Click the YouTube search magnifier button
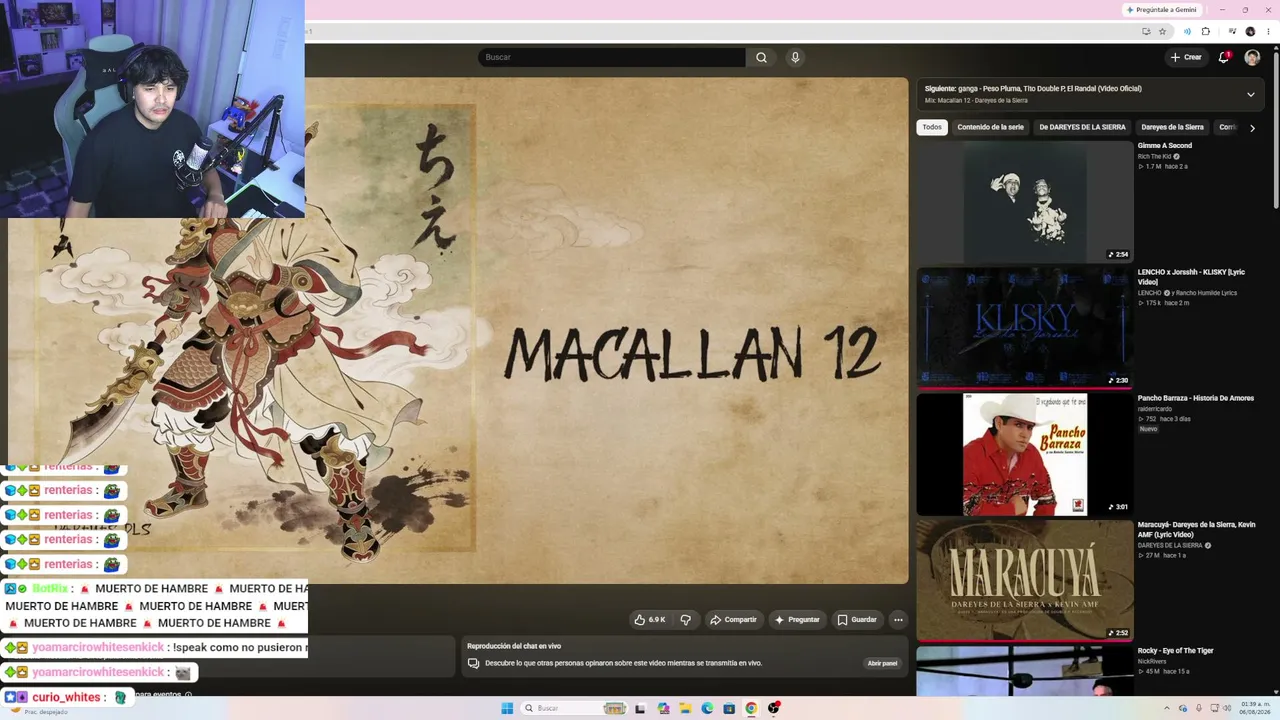Screen dimensions: 1280x720 (761, 57)
